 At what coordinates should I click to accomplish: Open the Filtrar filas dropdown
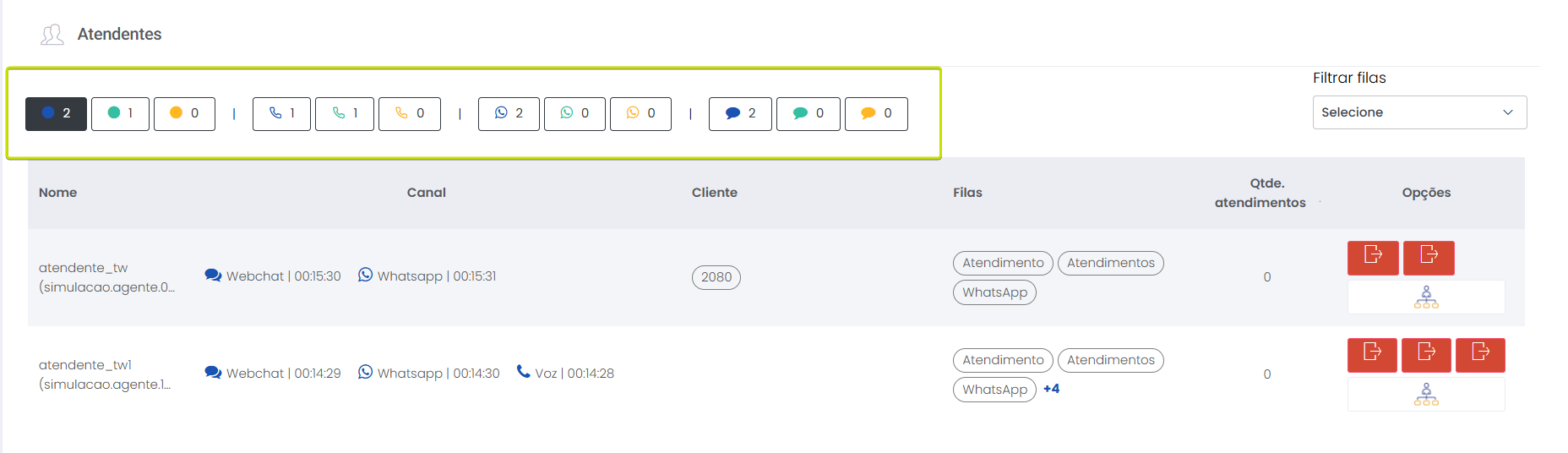coord(1419,112)
